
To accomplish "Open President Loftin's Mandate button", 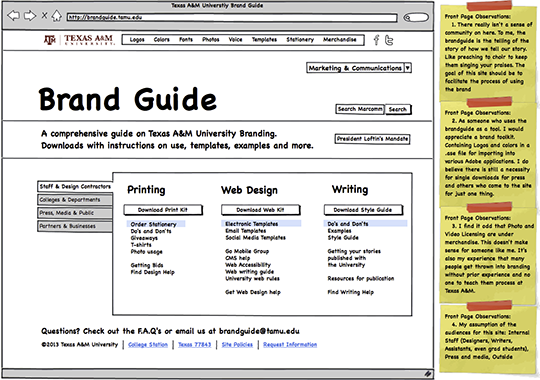I will (x=372, y=139).
